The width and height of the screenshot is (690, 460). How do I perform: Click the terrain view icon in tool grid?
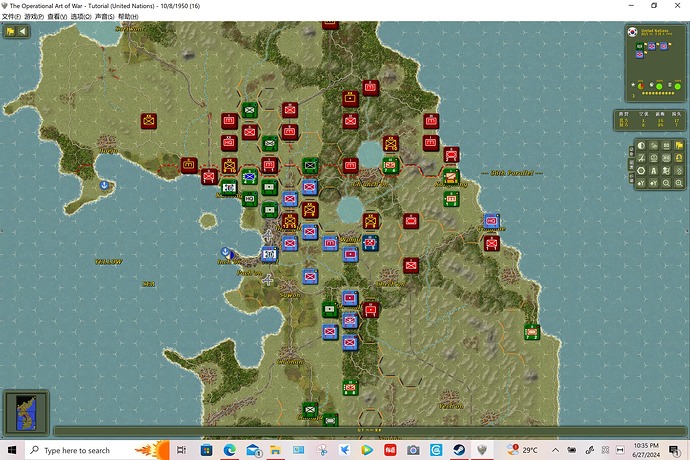coord(653,146)
